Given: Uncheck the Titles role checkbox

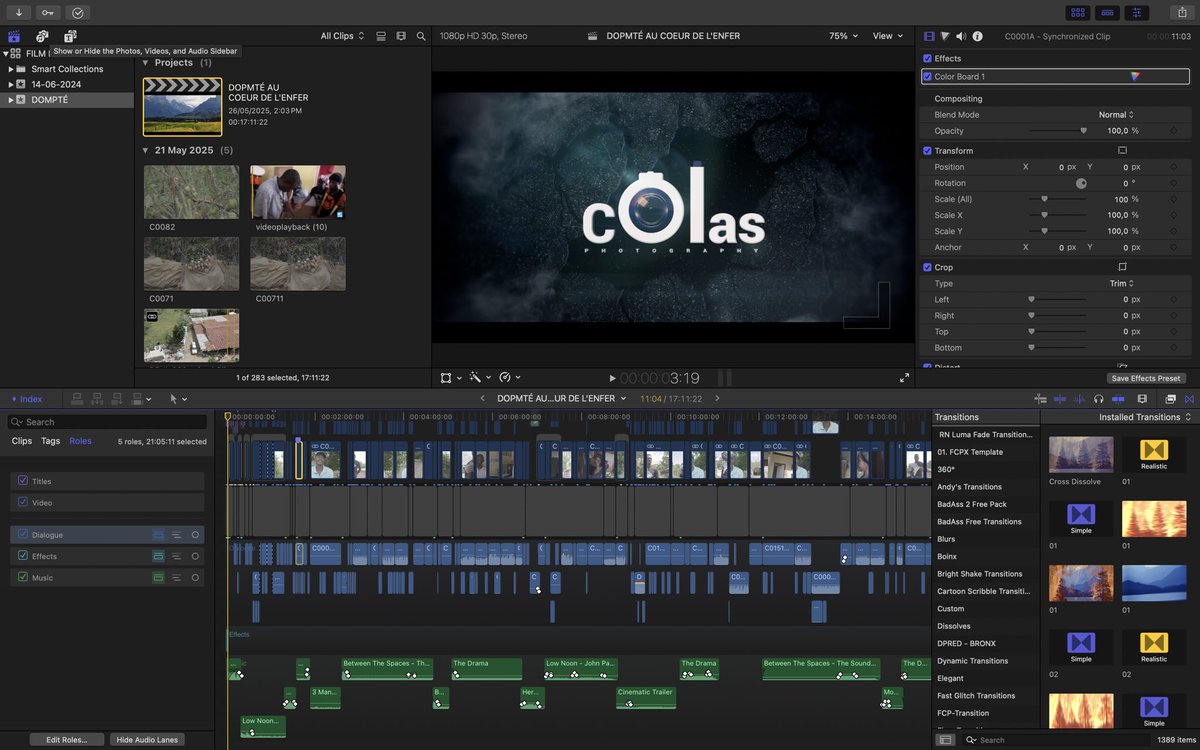Looking at the screenshot, I should (x=23, y=481).
